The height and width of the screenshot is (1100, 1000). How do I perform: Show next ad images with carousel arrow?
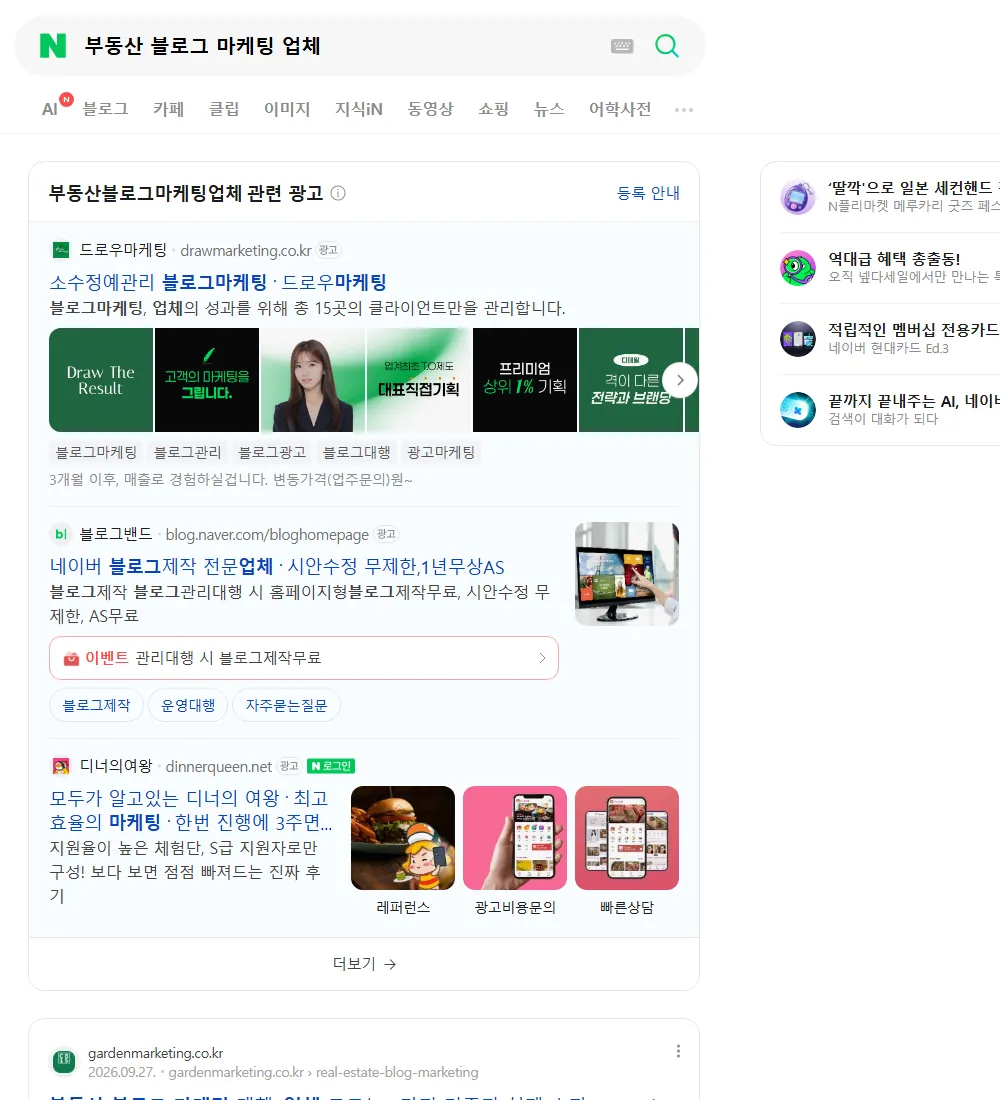point(680,380)
